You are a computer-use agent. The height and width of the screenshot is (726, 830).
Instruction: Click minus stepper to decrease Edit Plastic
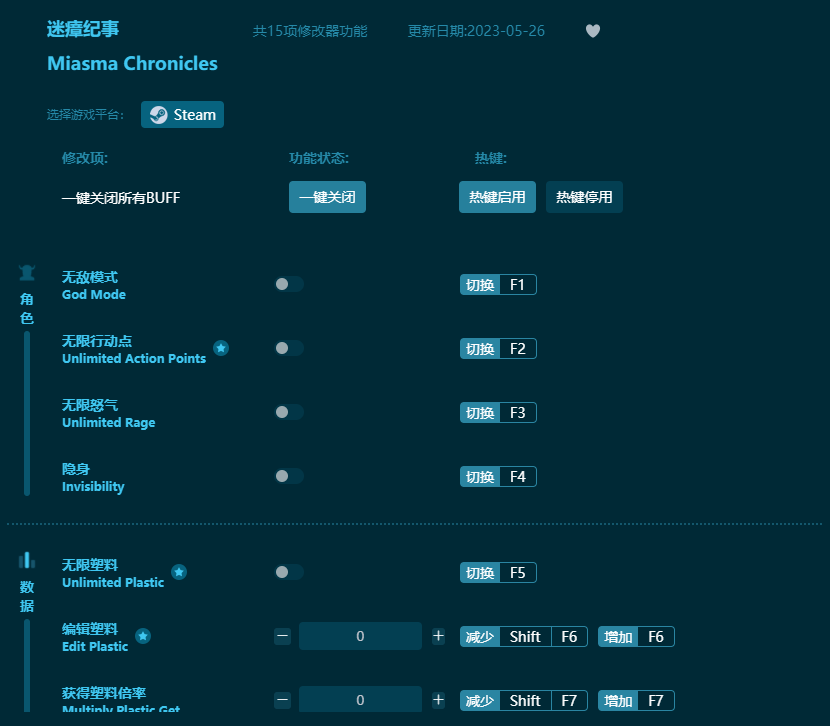[x=282, y=635]
